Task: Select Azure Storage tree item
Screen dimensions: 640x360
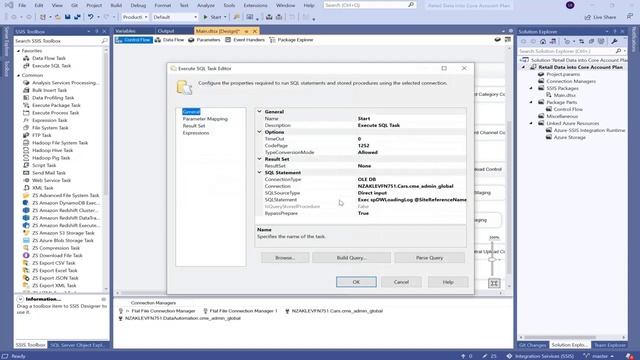Action: coord(569,138)
